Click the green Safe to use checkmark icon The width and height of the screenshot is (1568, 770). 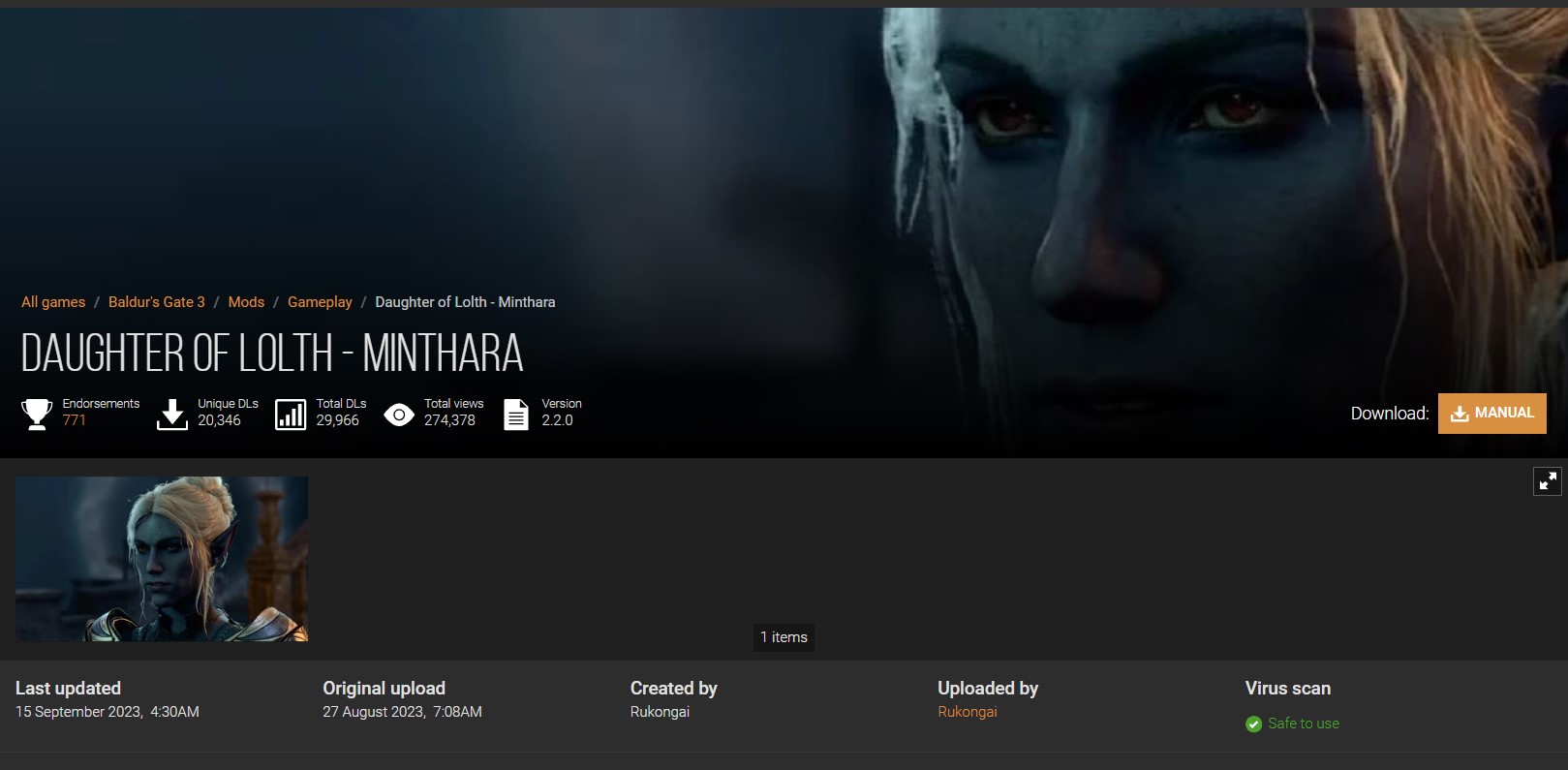pyautogui.click(x=1253, y=724)
